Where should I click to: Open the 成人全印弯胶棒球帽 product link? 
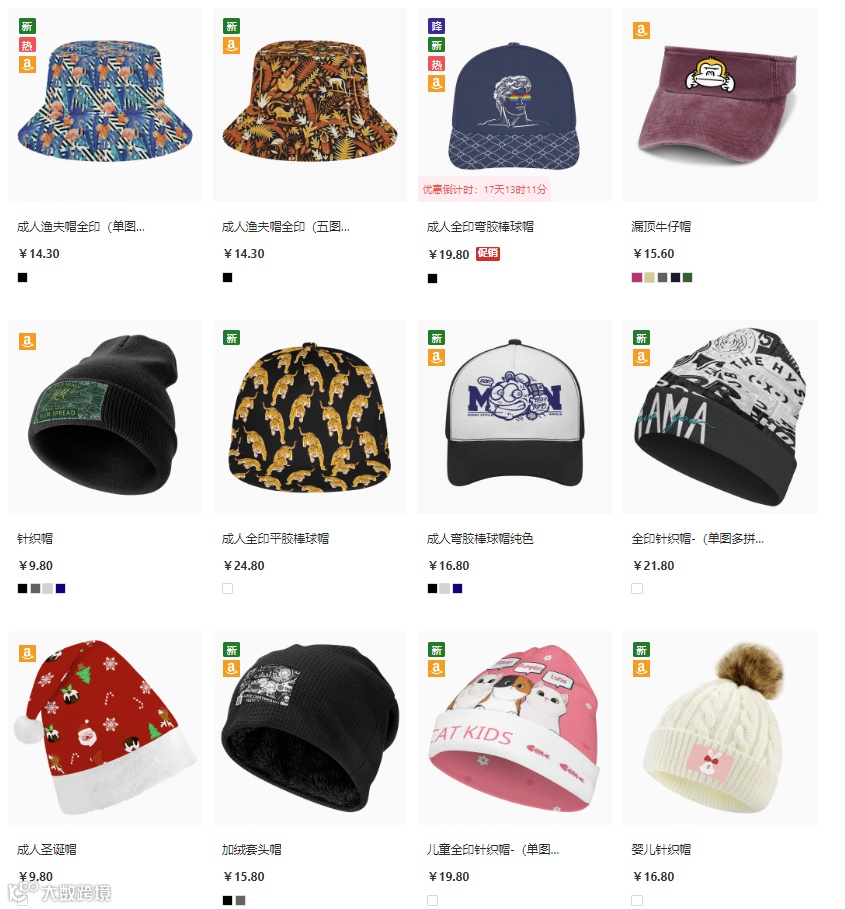(480, 227)
